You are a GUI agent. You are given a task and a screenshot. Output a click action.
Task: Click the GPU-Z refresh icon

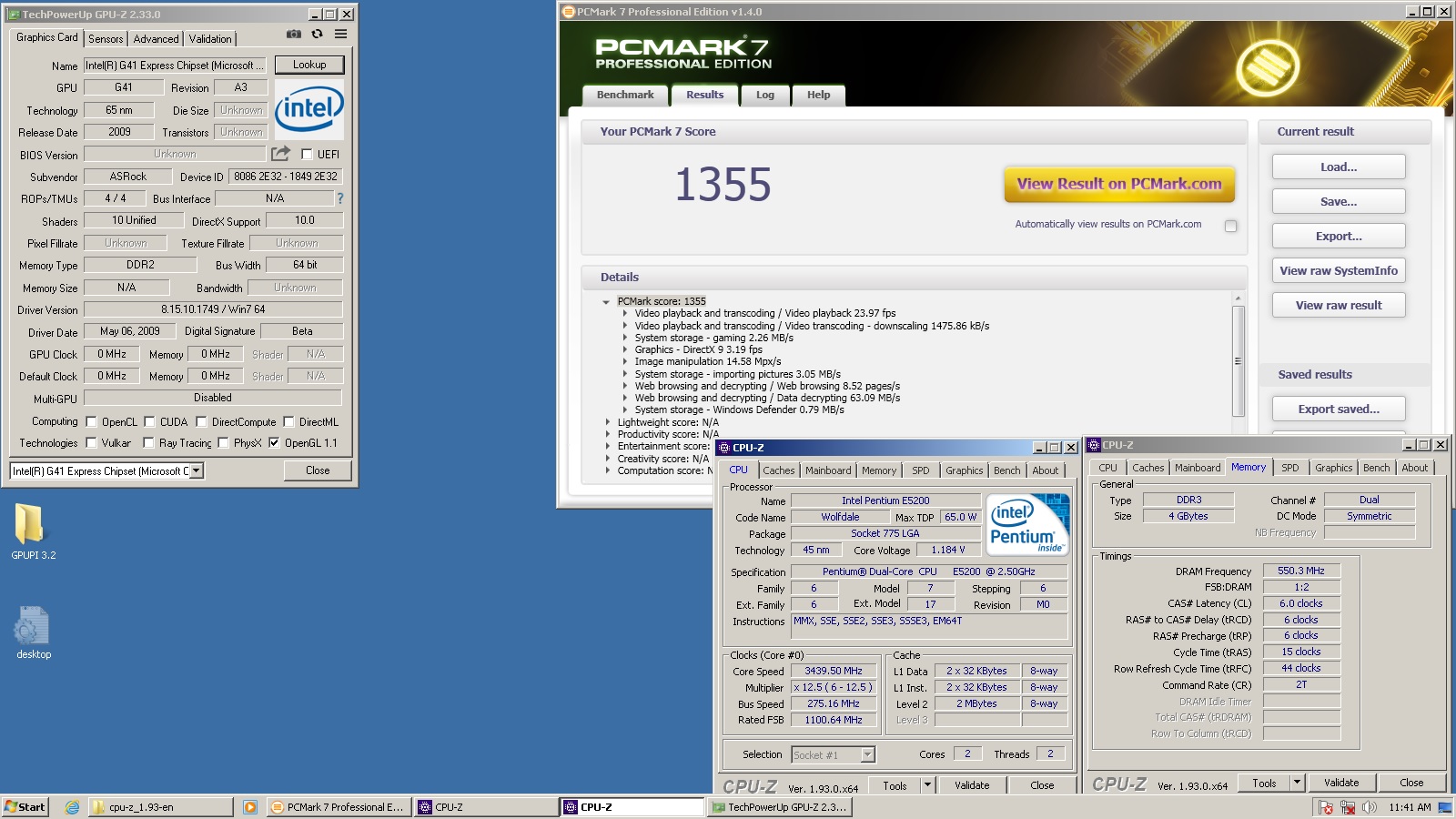tap(317, 34)
